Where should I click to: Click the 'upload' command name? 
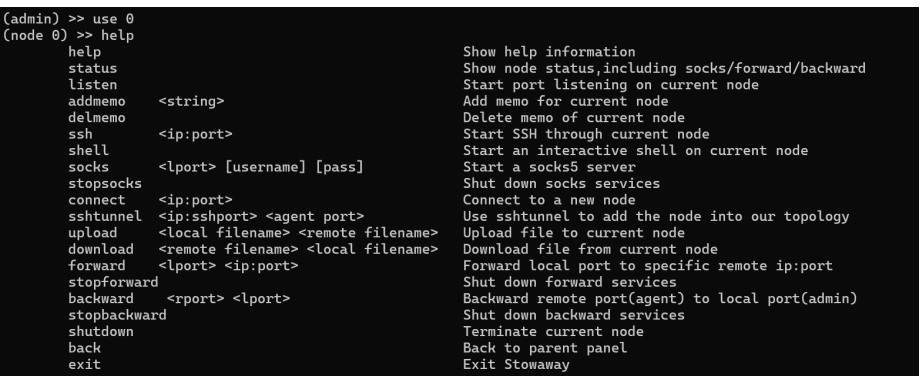coord(92,233)
